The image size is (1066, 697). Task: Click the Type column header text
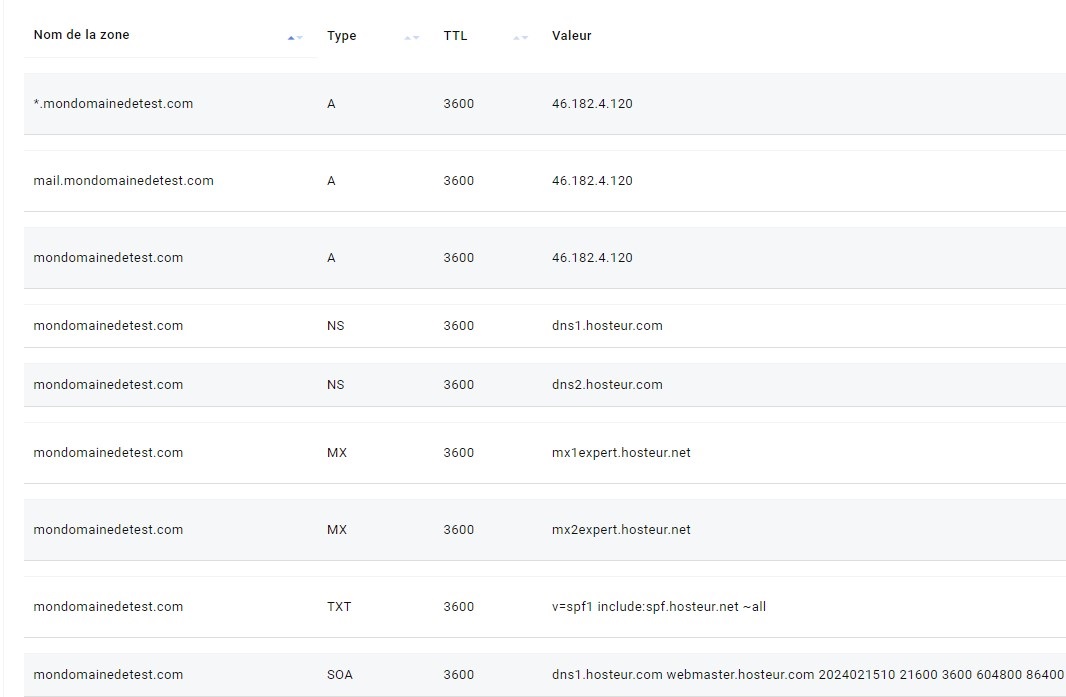341,35
